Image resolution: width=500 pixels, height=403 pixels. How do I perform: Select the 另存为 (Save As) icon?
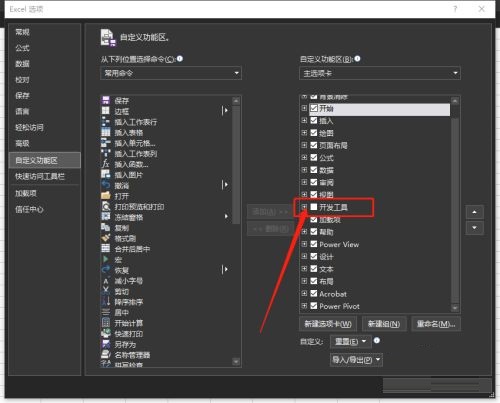coord(106,344)
